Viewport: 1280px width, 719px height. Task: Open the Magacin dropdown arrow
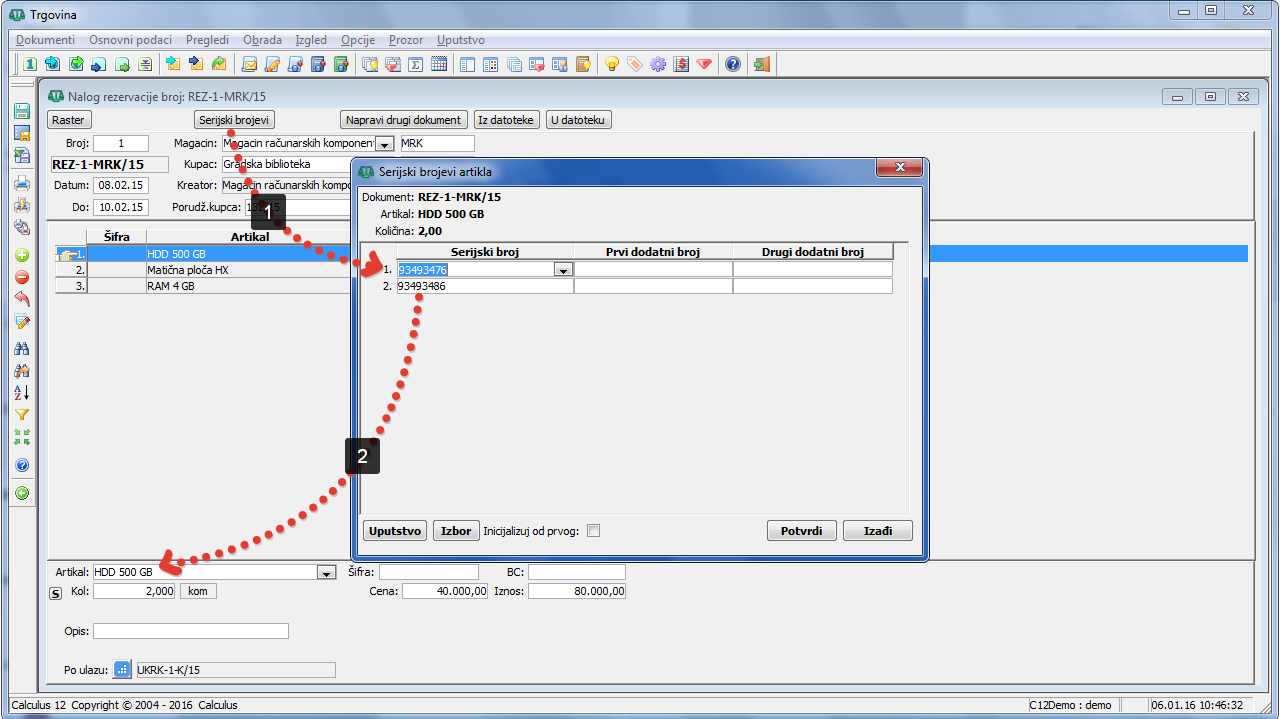tap(384, 144)
